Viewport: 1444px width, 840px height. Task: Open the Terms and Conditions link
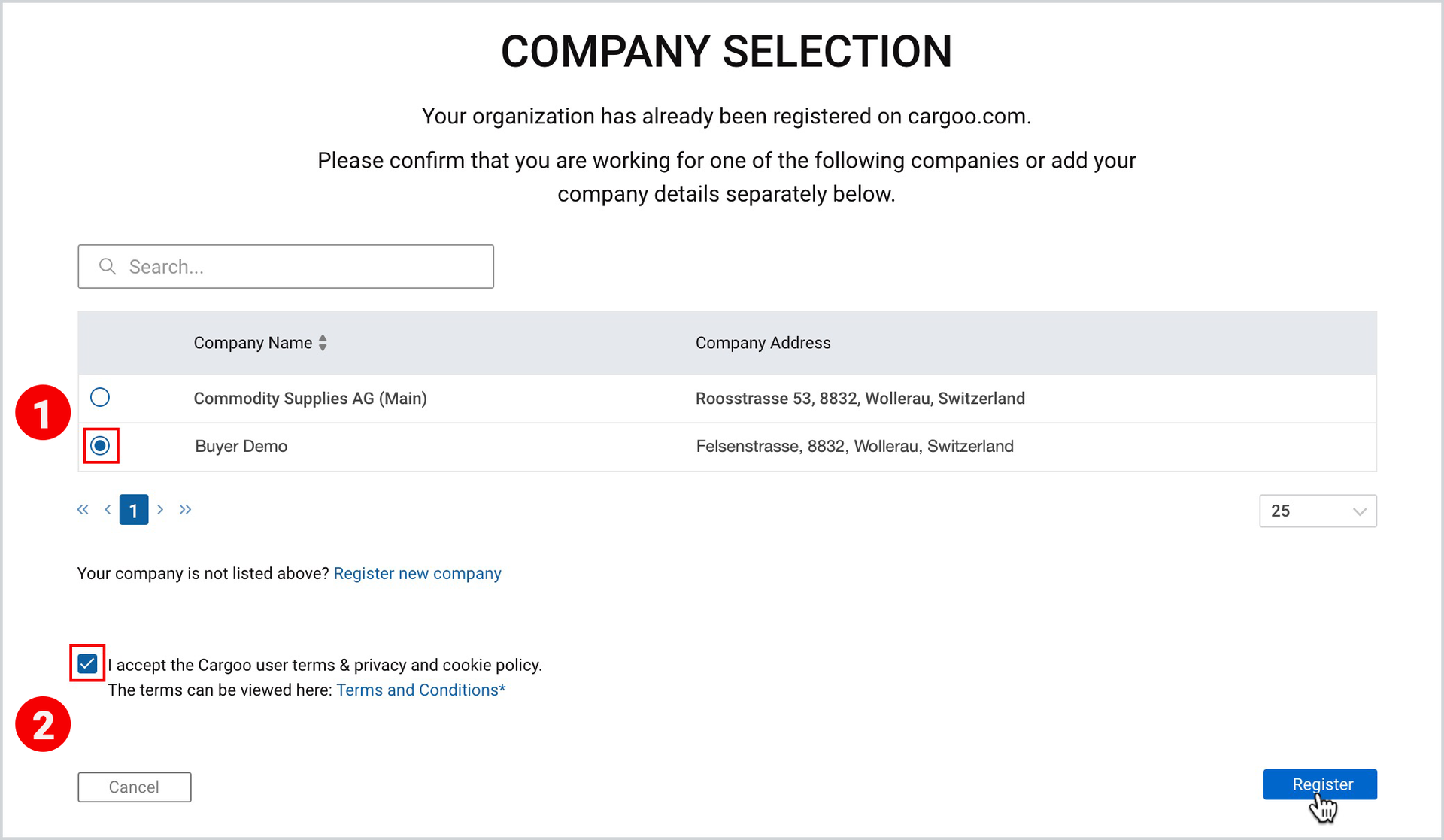[x=421, y=690]
